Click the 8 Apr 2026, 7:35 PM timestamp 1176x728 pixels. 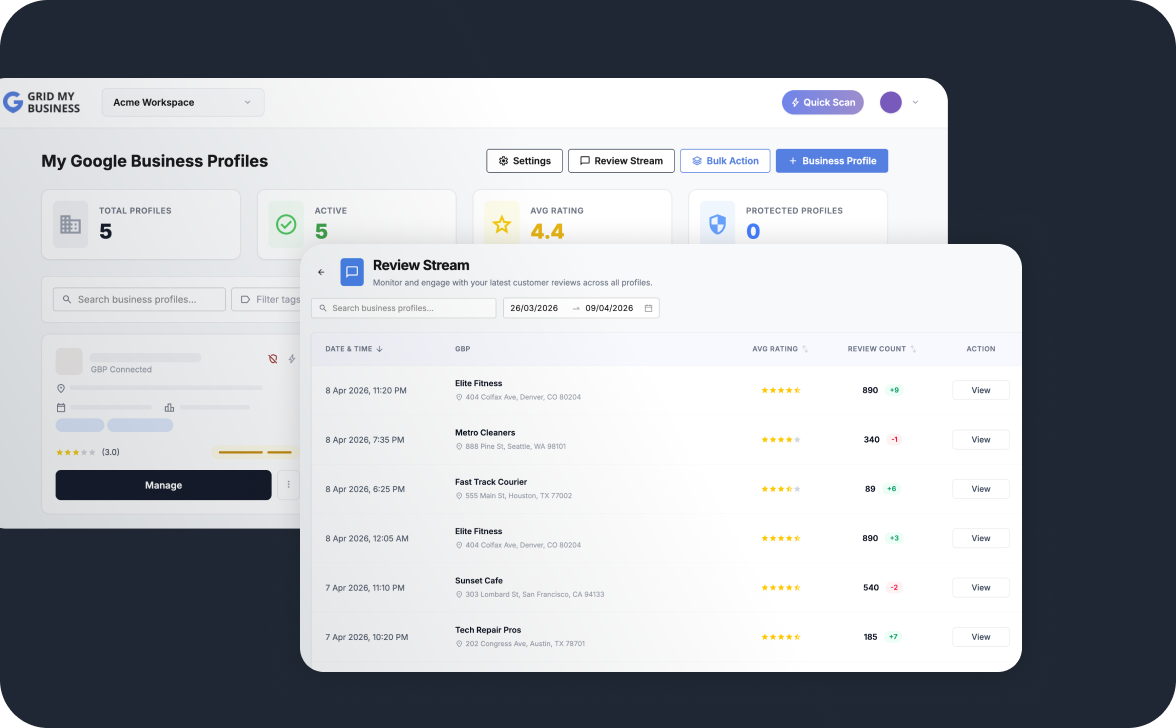tap(364, 440)
